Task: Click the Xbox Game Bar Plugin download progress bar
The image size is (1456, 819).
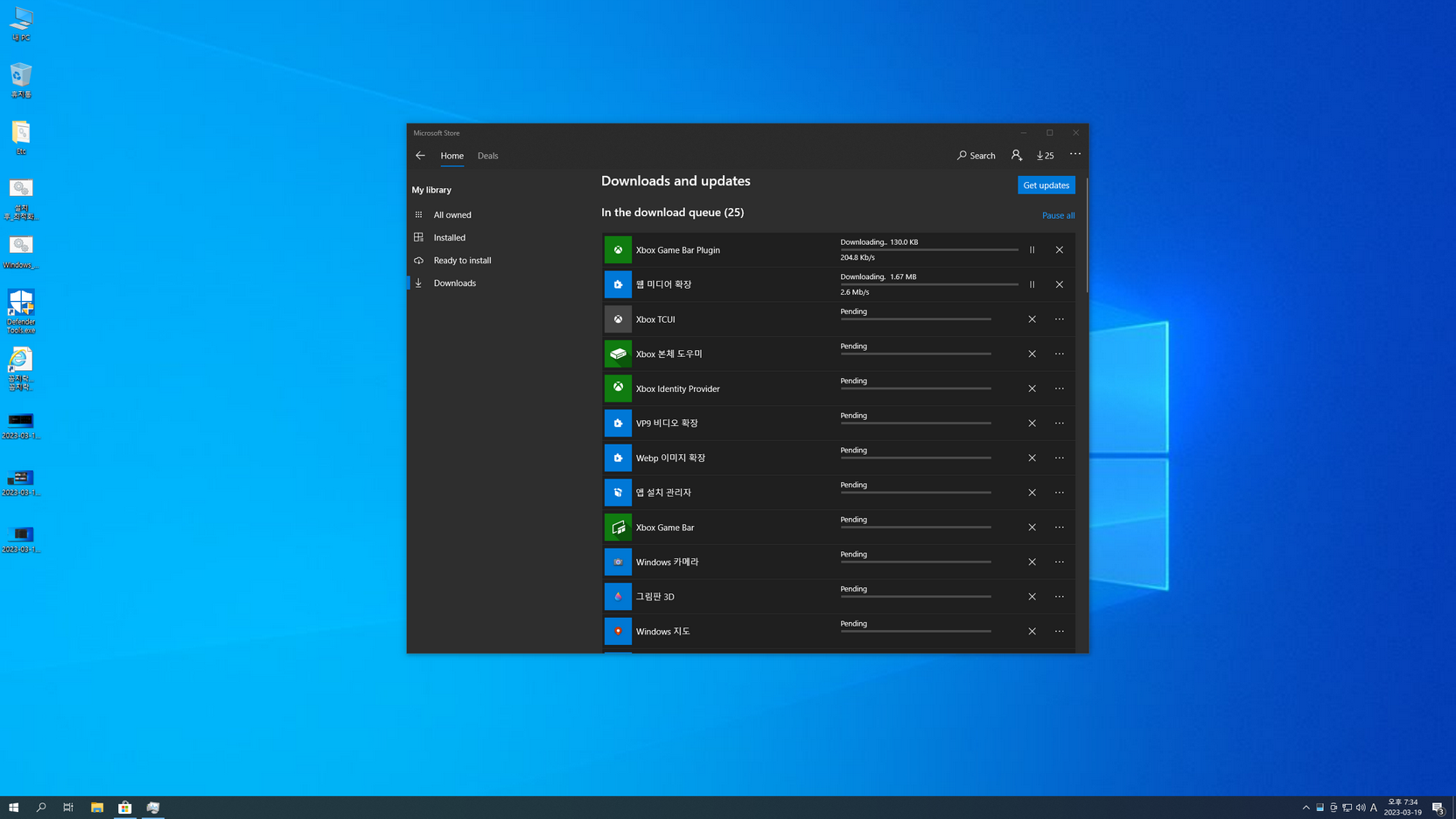Action: (929, 249)
